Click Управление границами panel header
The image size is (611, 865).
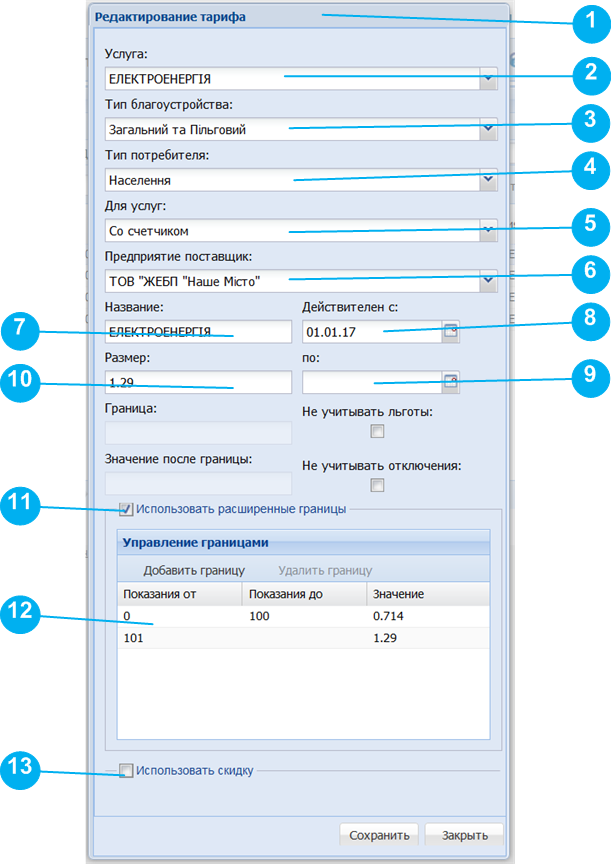[303, 542]
